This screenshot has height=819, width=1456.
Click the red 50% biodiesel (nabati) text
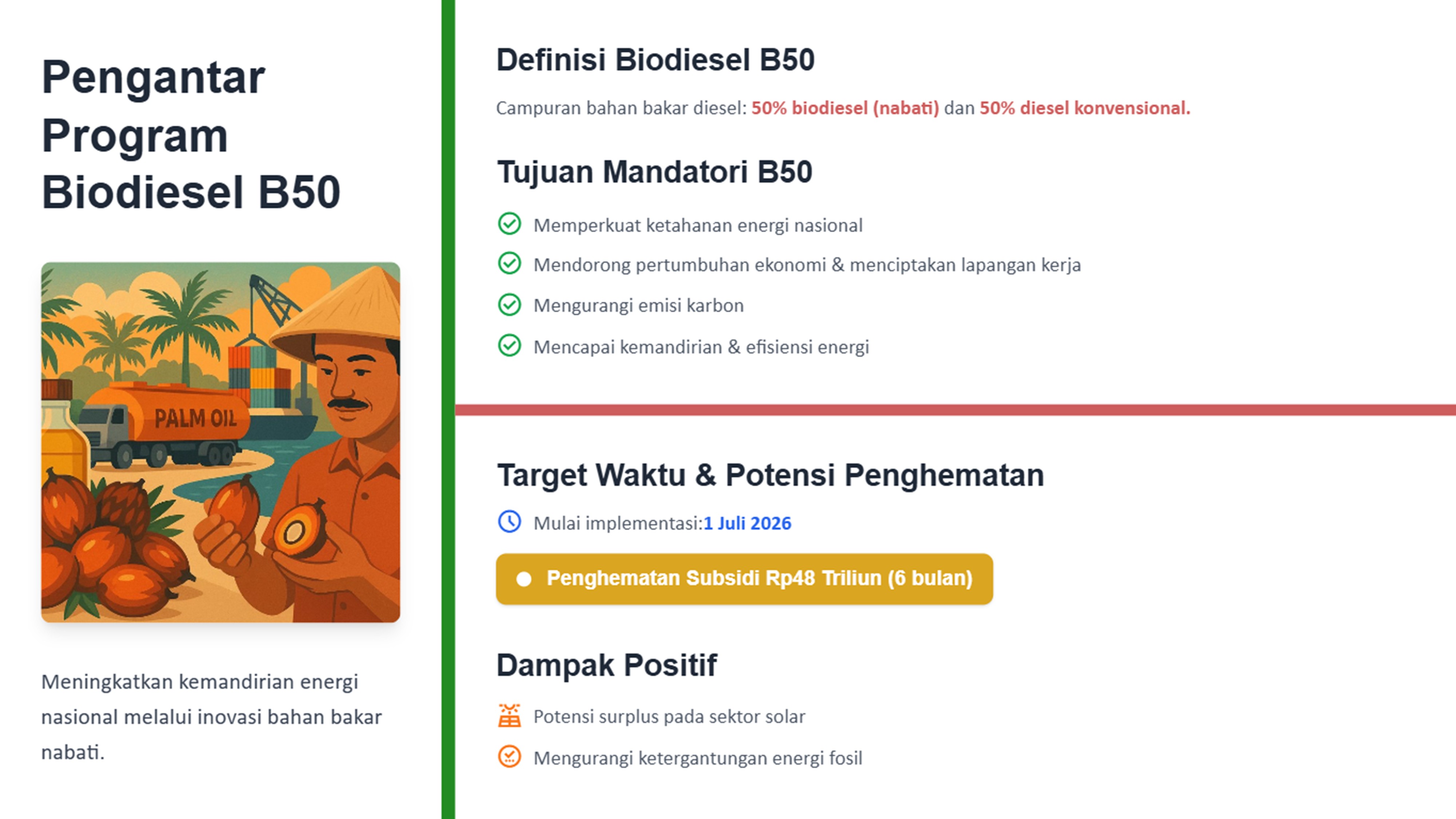pyautogui.click(x=845, y=108)
